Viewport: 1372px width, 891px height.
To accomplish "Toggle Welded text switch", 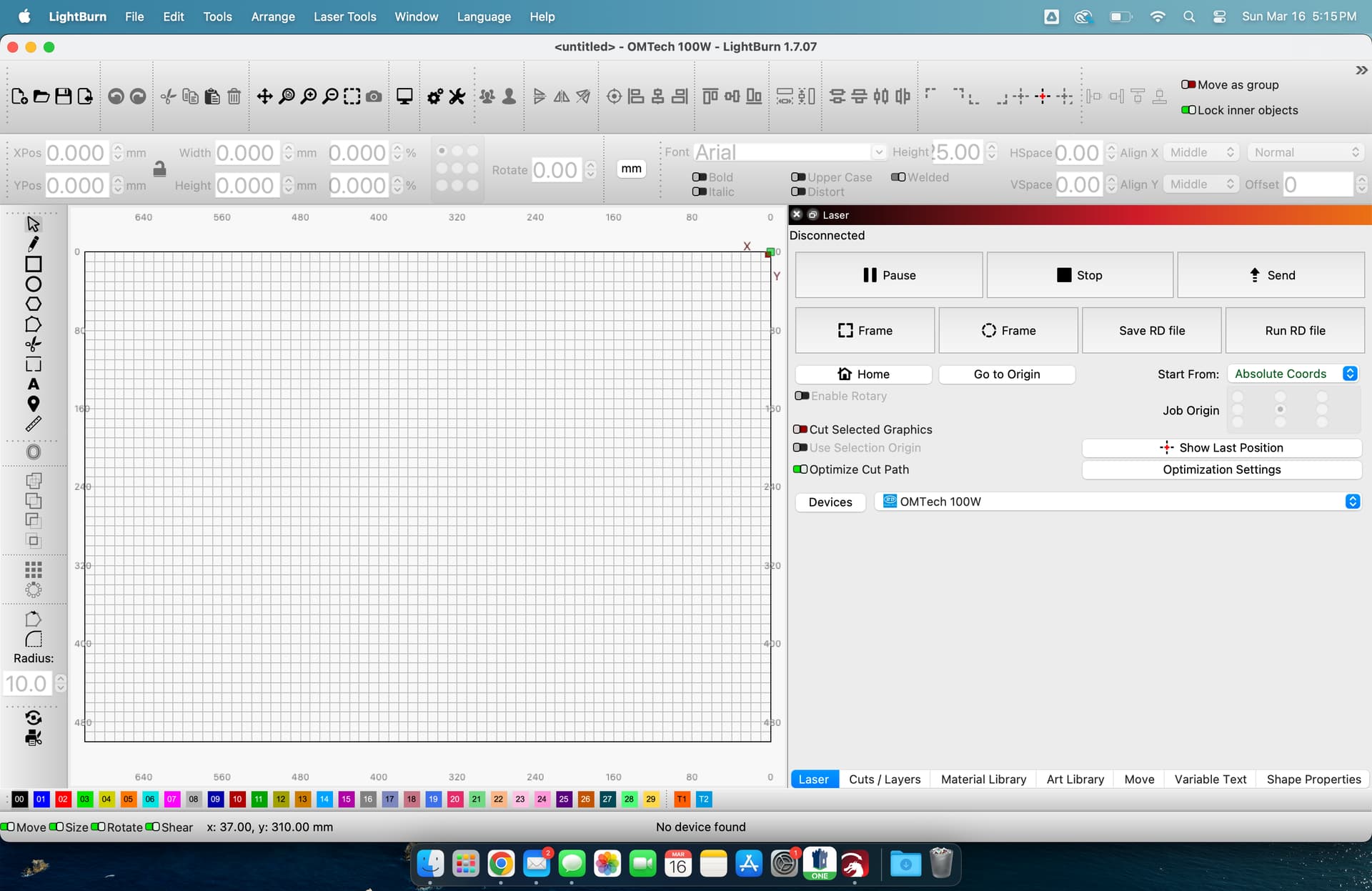I will point(898,177).
